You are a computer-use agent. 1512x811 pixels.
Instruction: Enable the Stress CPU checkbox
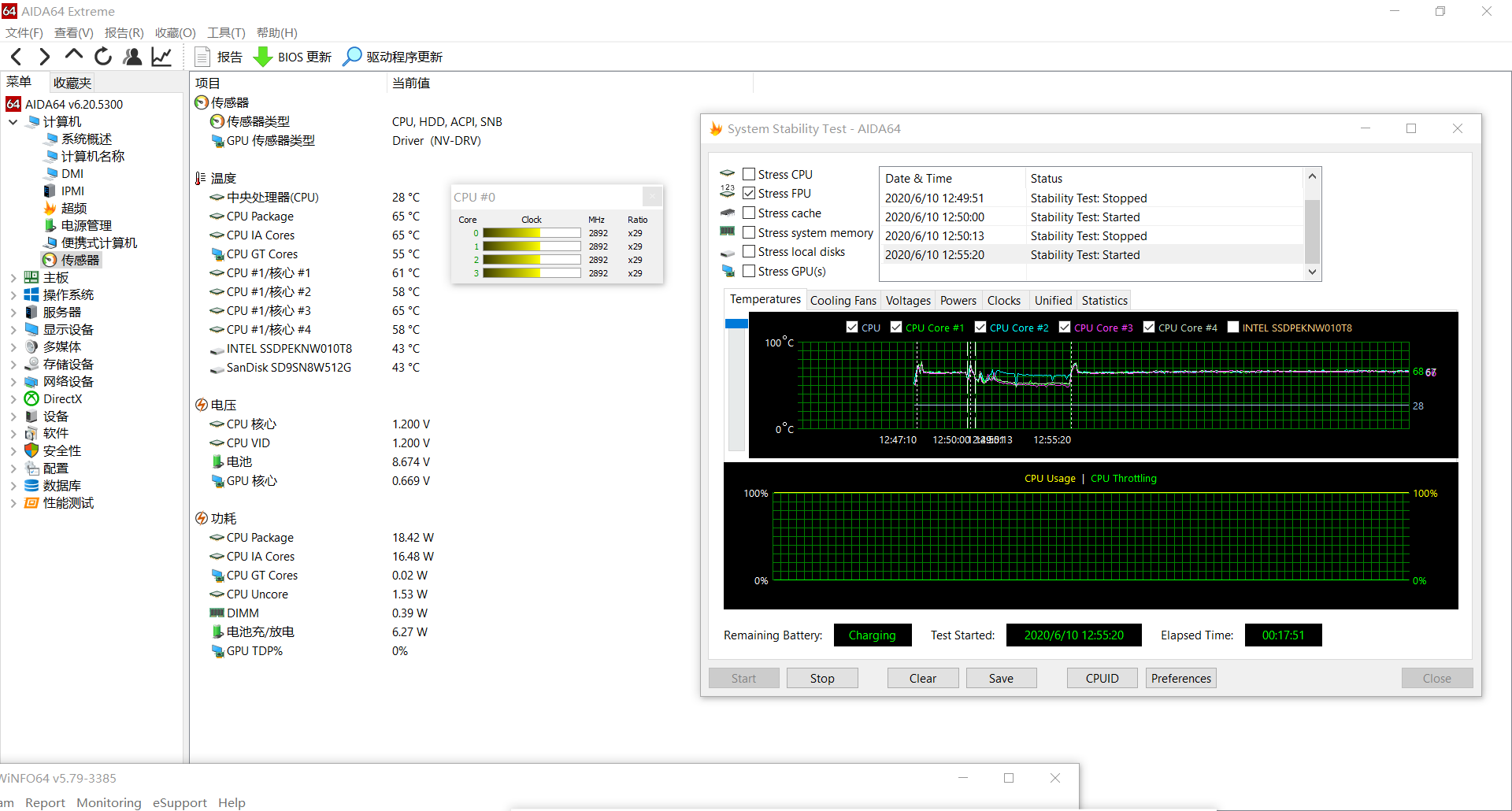(749, 175)
